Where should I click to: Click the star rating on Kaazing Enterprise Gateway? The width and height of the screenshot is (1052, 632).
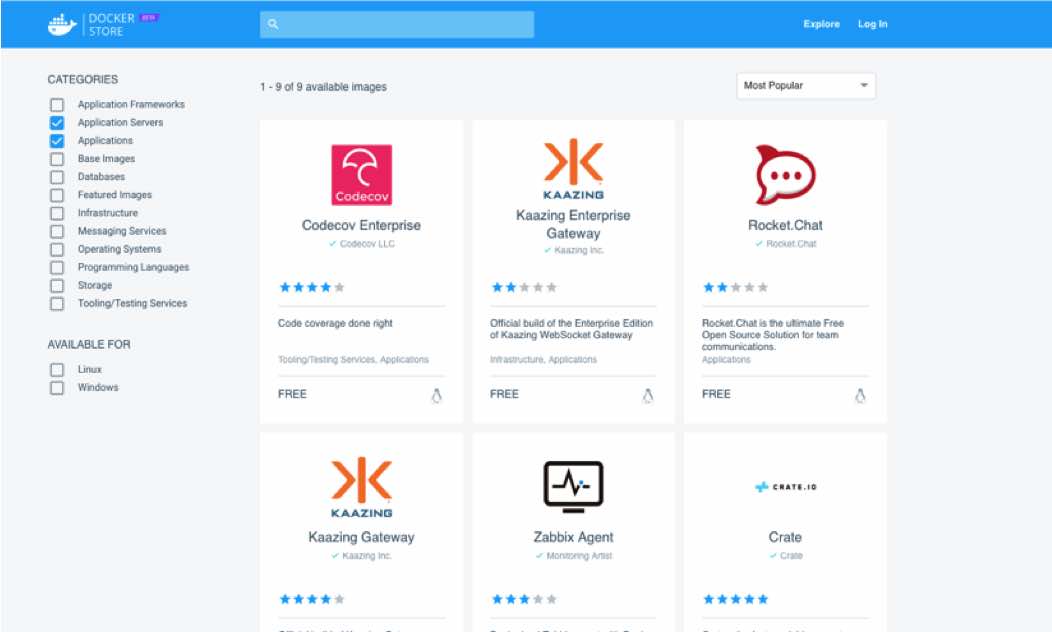[524, 287]
